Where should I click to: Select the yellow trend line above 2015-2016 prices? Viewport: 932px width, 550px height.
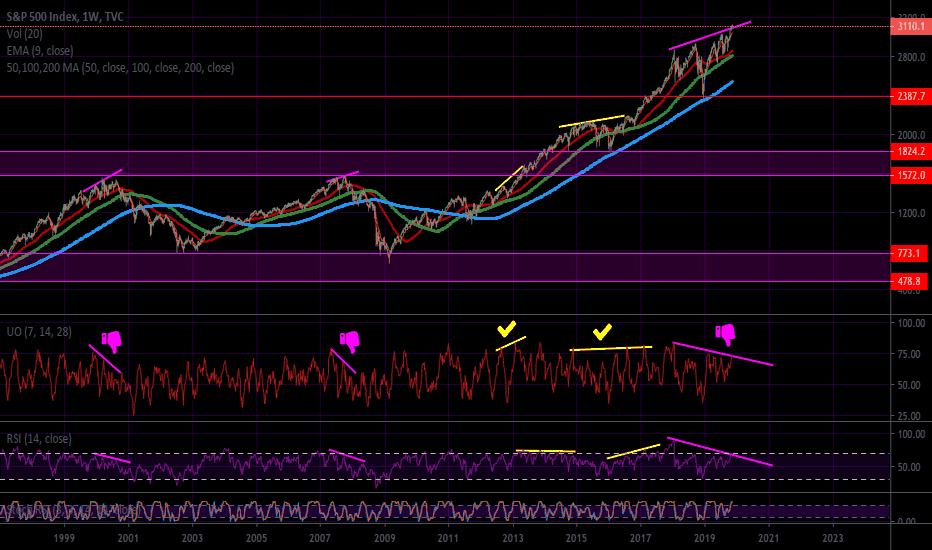(x=591, y=121)
